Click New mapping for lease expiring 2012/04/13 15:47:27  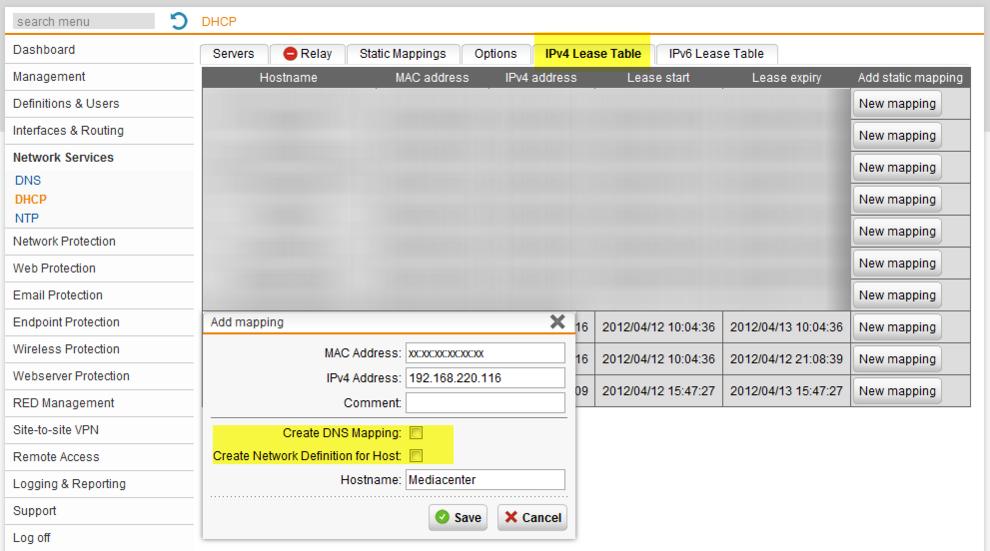coord(897,391)
